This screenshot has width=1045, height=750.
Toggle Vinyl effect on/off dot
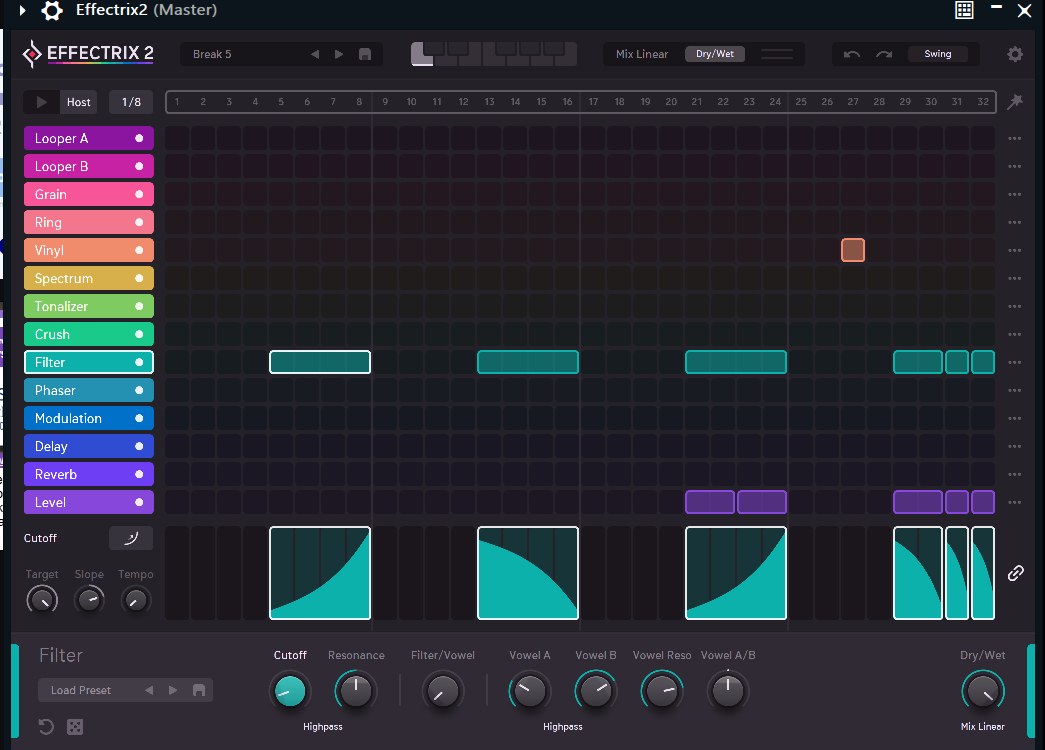(139, 251)
